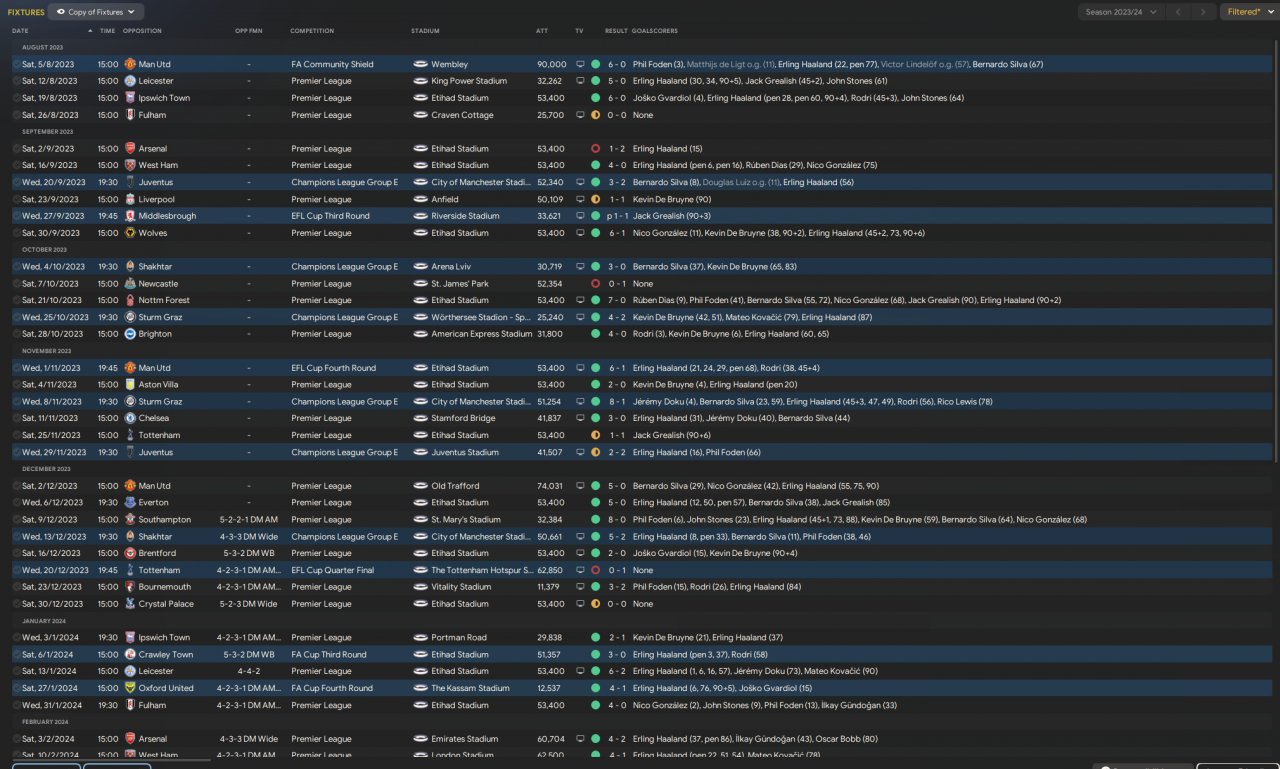Click the 8 - 0 result against Southampton
The image size is (1280, 769).
[616, 520]
